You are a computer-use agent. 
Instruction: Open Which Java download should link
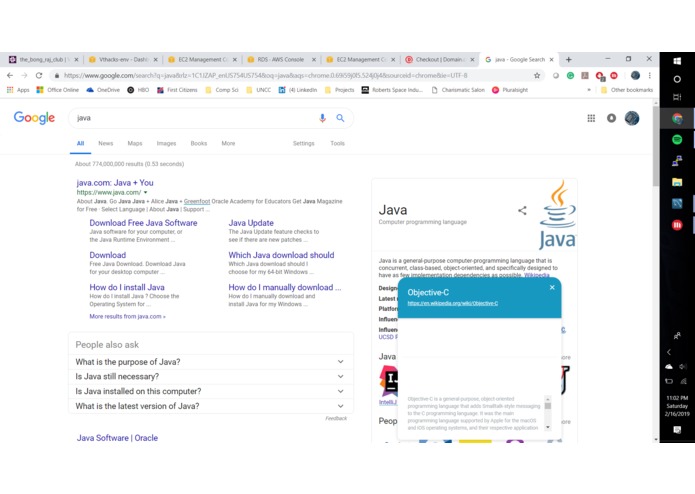pyautogui.click(x=281, y=255)
